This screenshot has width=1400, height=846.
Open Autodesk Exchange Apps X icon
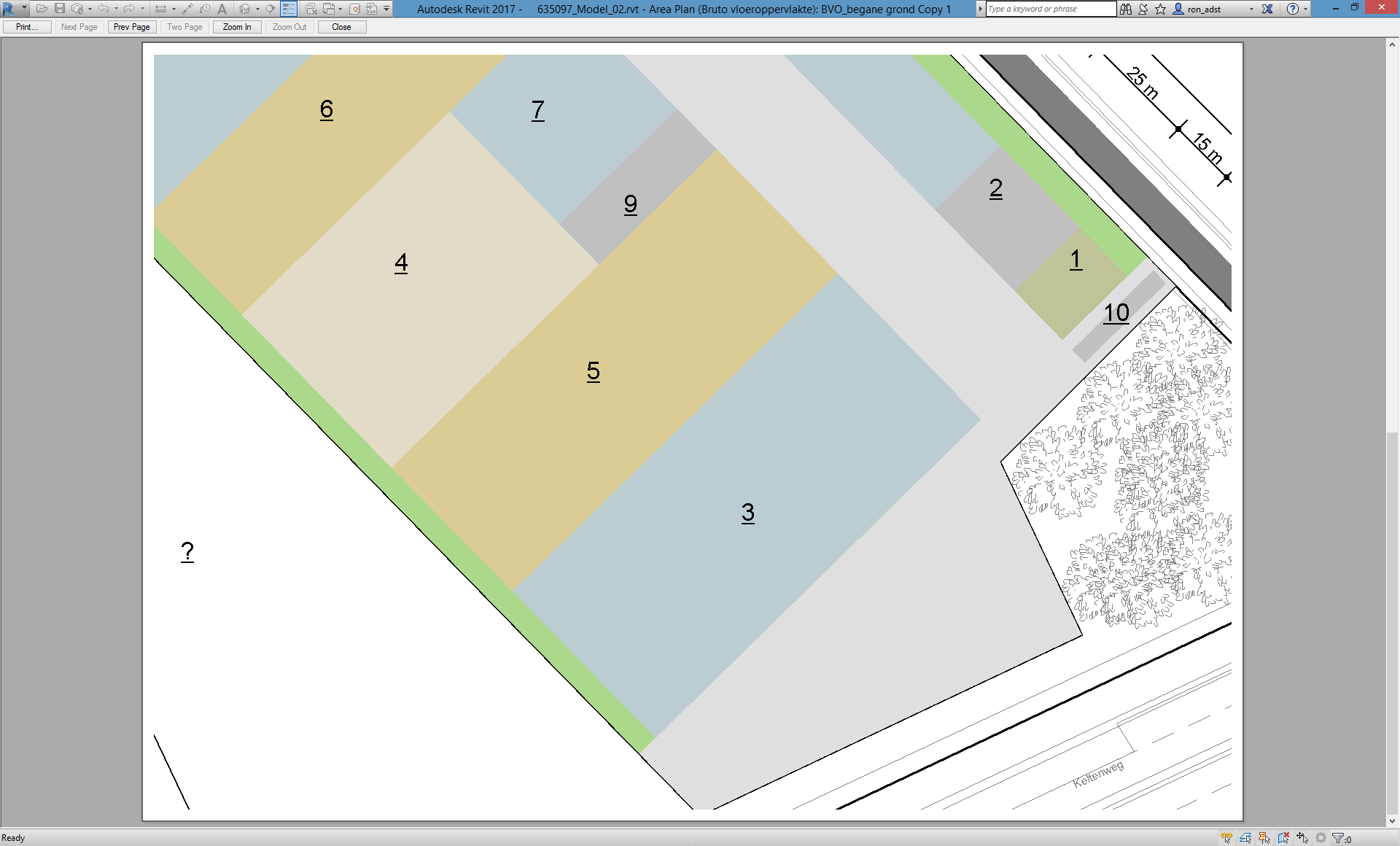[x=1267, y=9]
